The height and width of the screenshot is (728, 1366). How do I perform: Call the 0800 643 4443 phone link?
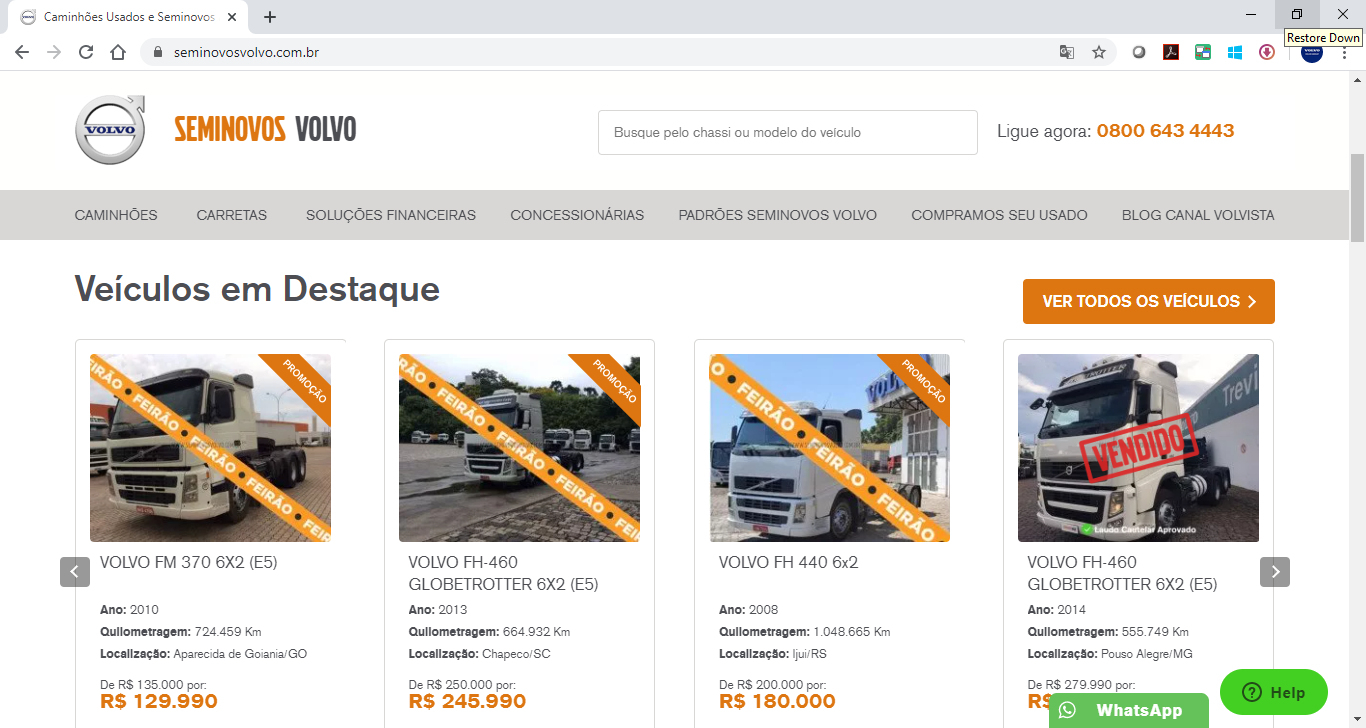pos(1165,131)
